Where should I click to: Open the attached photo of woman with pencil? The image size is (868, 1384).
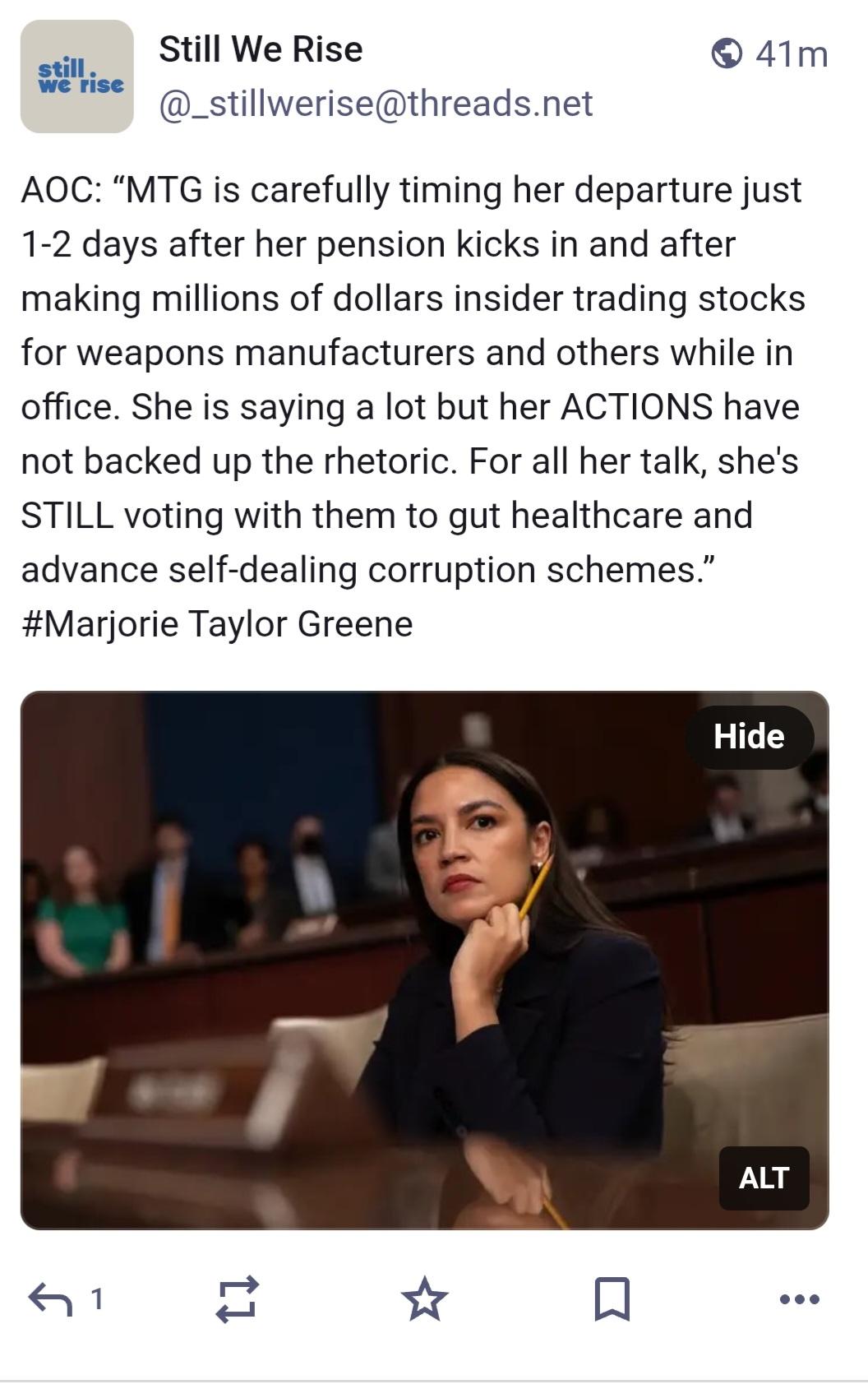(425, 960)
